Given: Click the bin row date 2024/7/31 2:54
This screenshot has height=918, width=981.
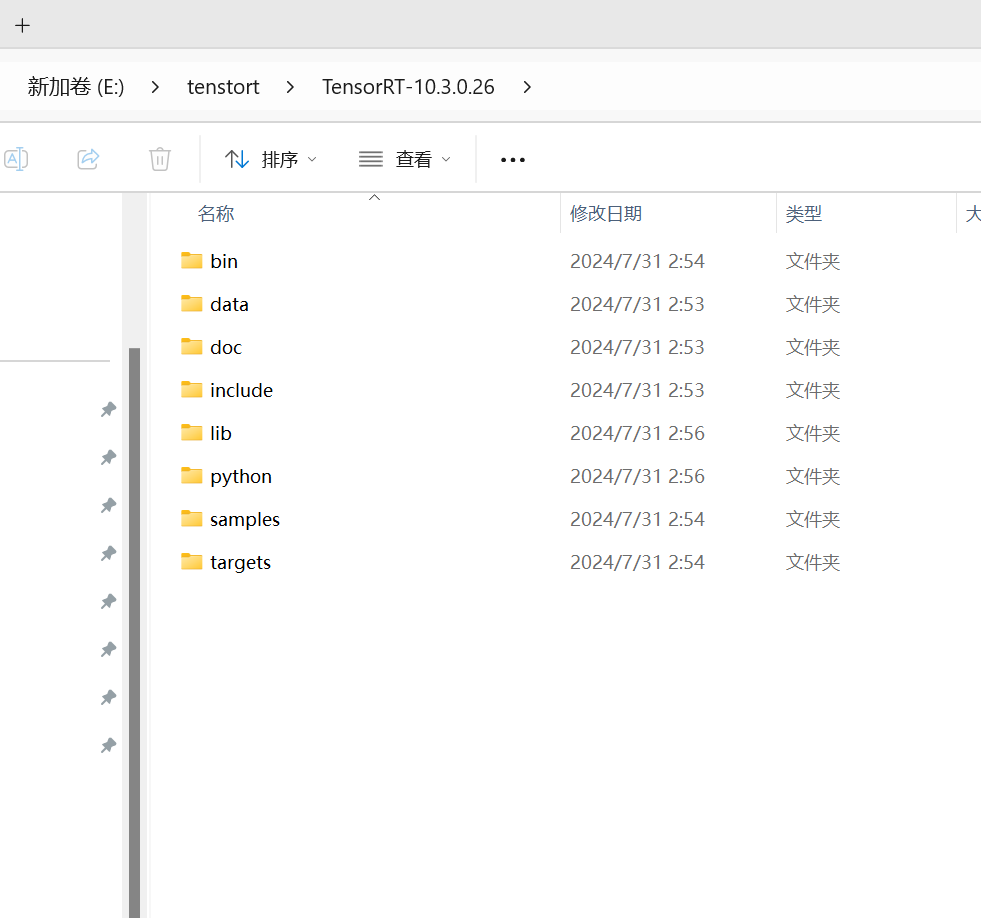Looking at the screenshot, I should 637,261.
